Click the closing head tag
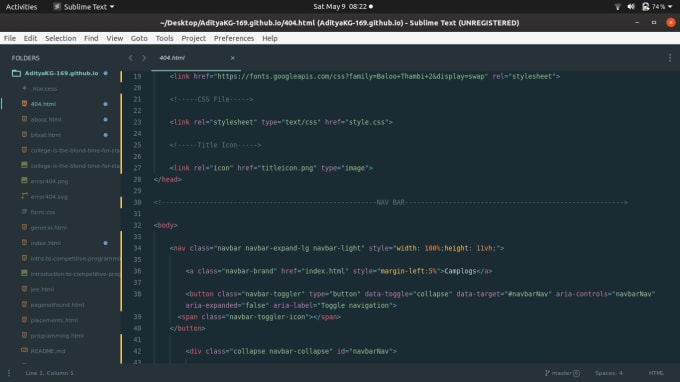Screen dimensions: 680x382 click(167, 179)
